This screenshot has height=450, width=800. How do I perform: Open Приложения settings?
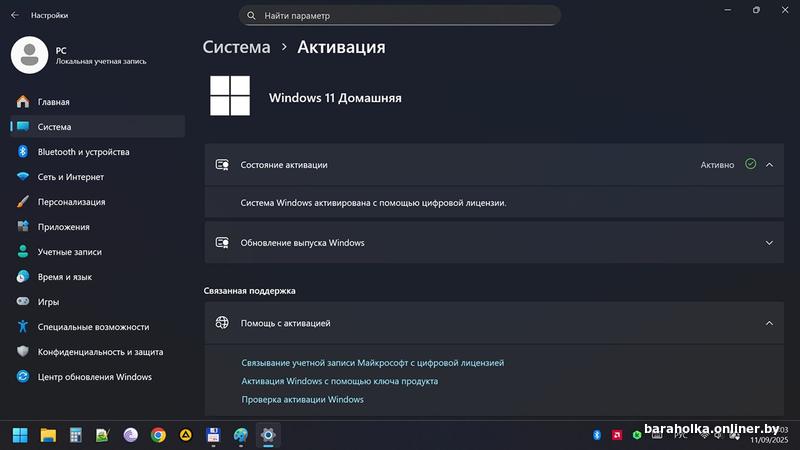point(97,227)
